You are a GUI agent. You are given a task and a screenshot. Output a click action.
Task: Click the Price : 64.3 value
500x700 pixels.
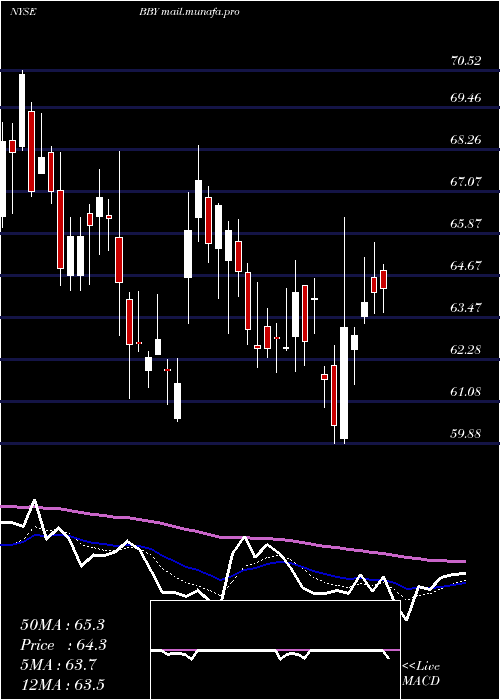click(62, 645)
